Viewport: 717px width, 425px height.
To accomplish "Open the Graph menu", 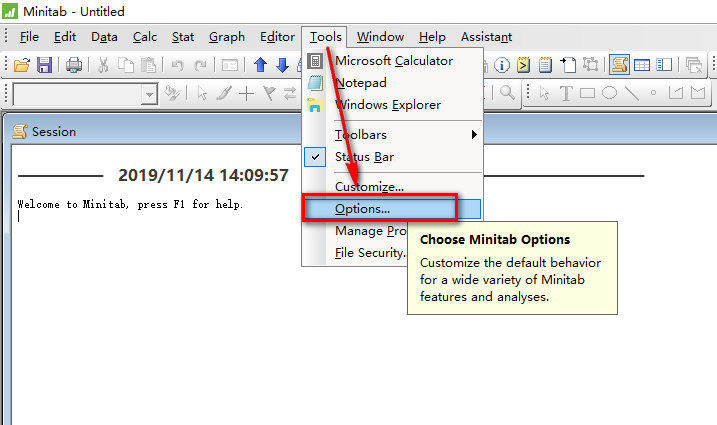I will tap(227, 37).
